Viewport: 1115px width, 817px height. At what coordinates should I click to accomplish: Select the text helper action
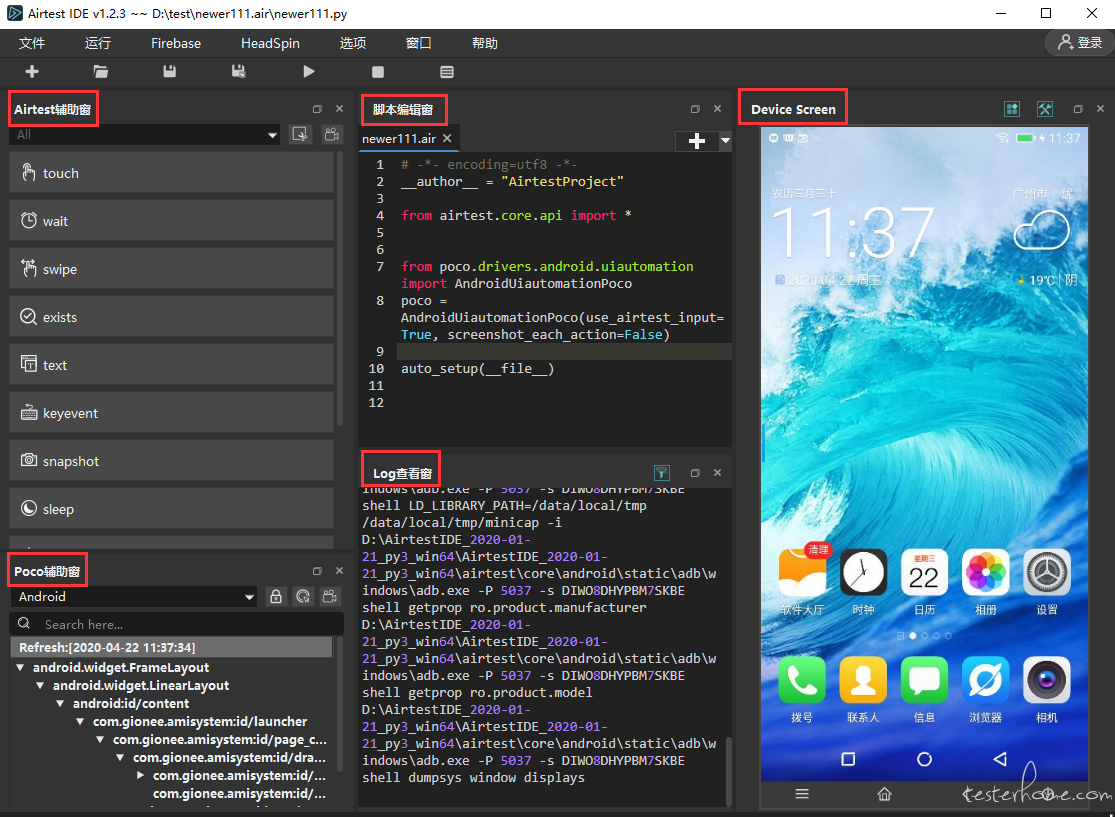[x=171, y=365]
